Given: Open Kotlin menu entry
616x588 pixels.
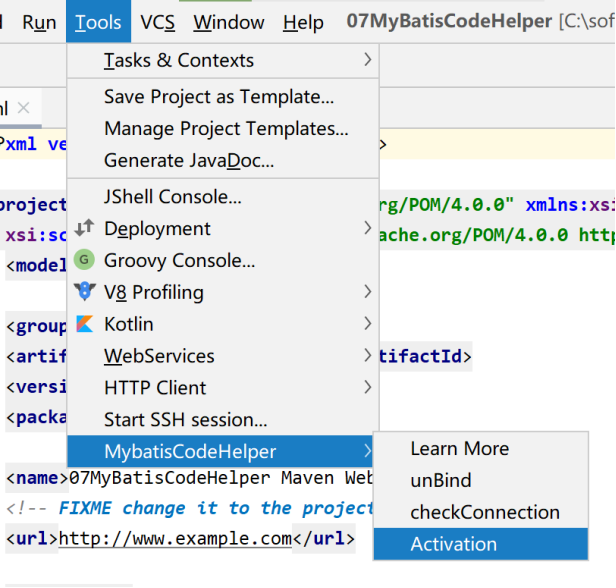Looking at the screenshot, I should tap(223, 324).
